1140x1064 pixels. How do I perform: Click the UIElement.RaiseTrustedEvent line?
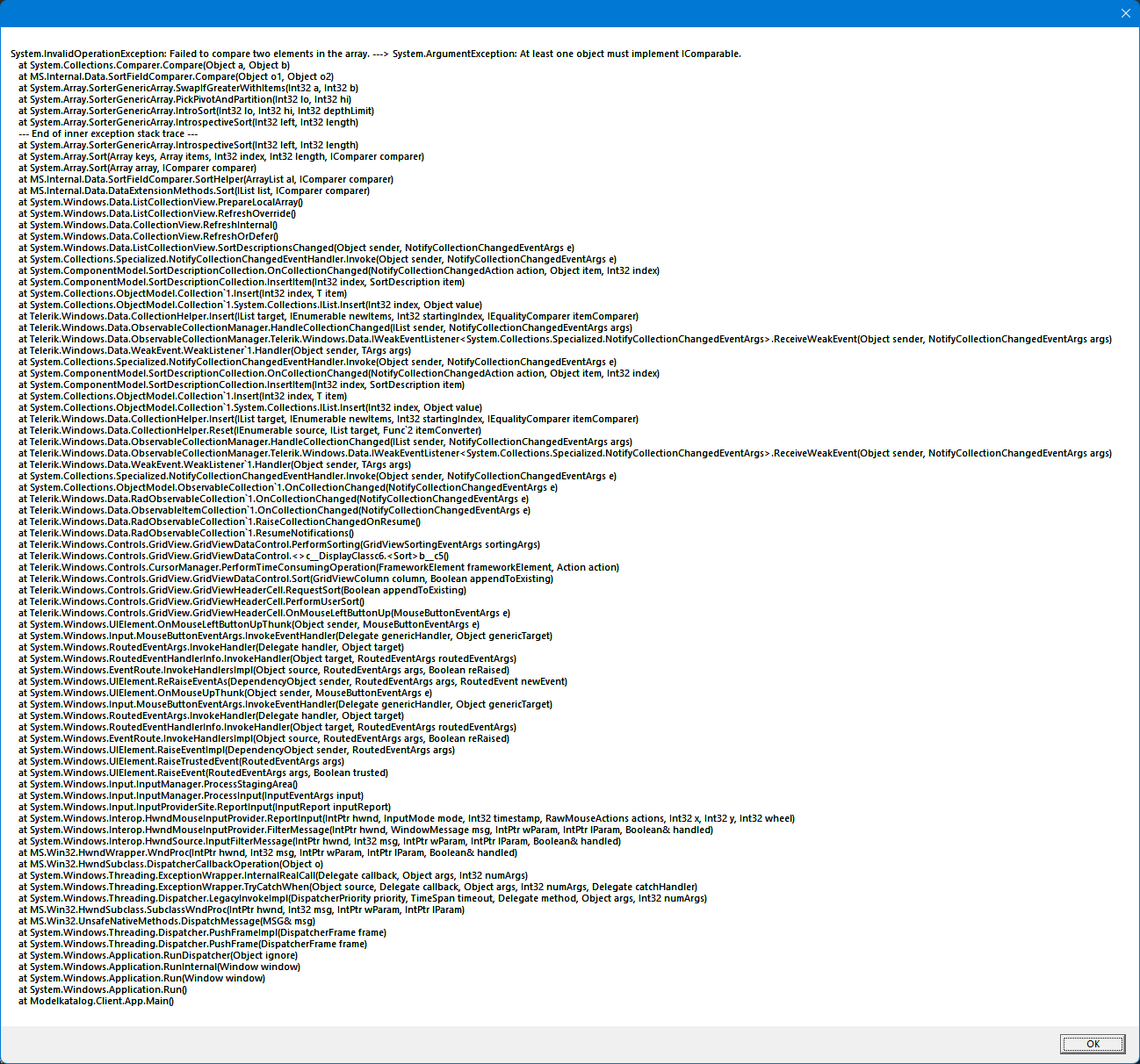(x=182, y=761)
